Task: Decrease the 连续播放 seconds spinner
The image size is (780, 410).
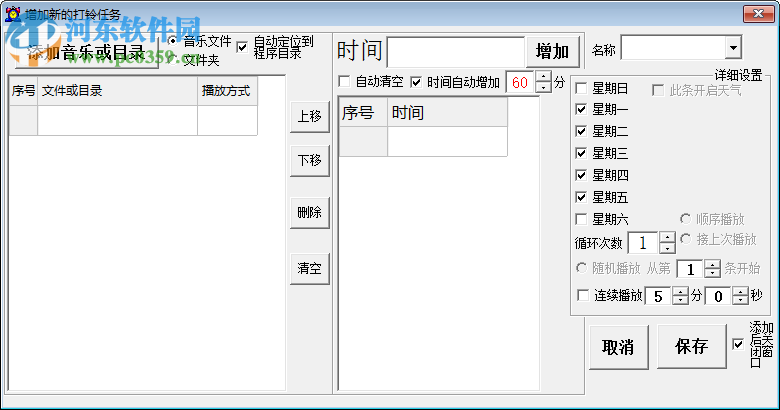Action: coord(740,301)
